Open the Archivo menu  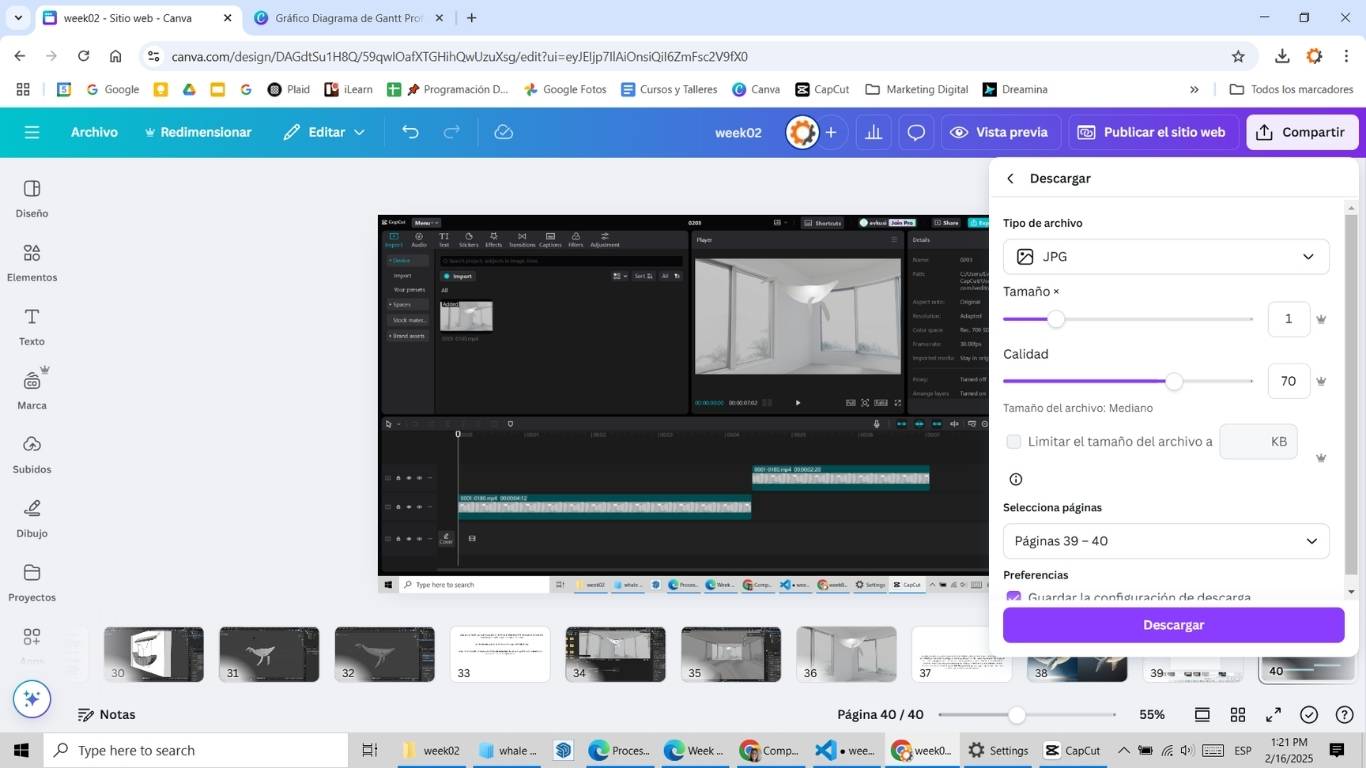point(94,132)
